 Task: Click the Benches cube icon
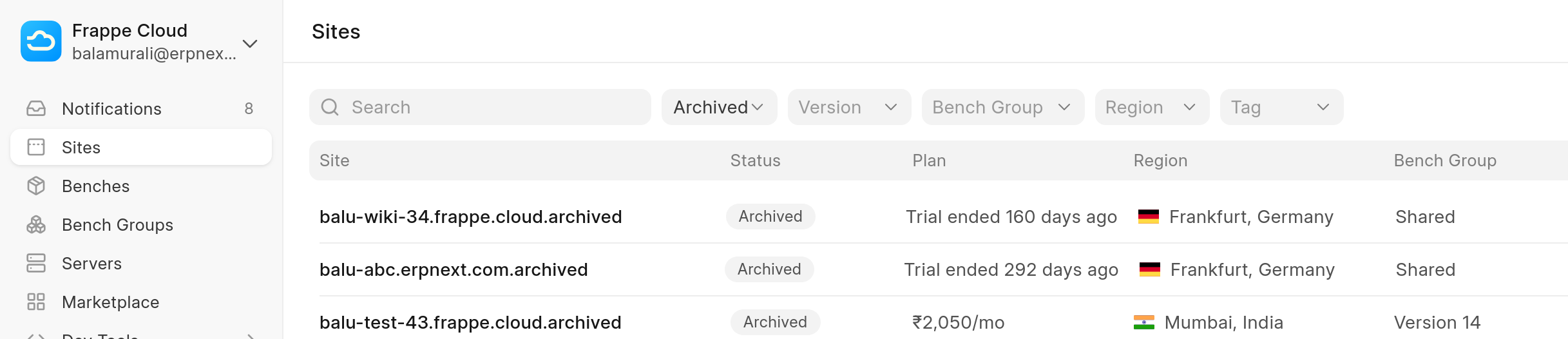click(x=36, y=186)
